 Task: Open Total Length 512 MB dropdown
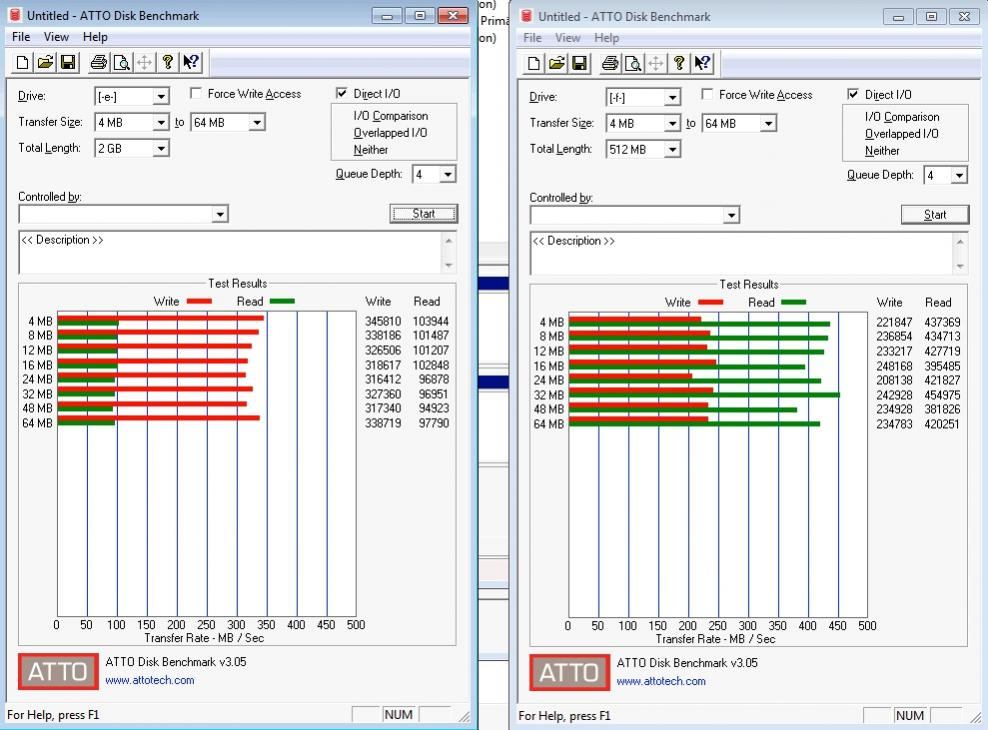673,149
